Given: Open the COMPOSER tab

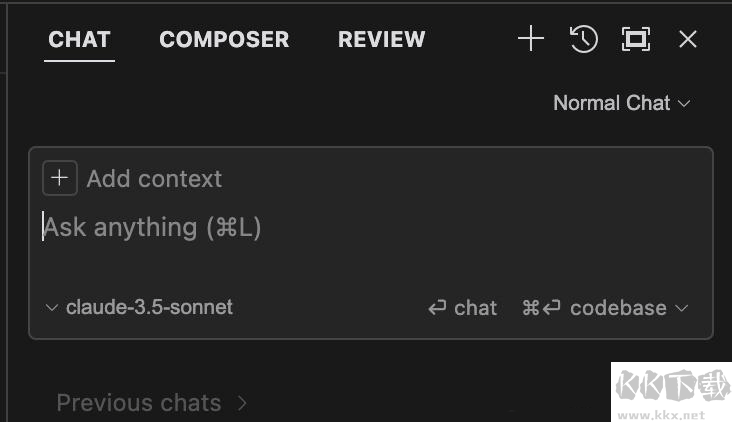Looking at the screenshot, I should 224,40.
